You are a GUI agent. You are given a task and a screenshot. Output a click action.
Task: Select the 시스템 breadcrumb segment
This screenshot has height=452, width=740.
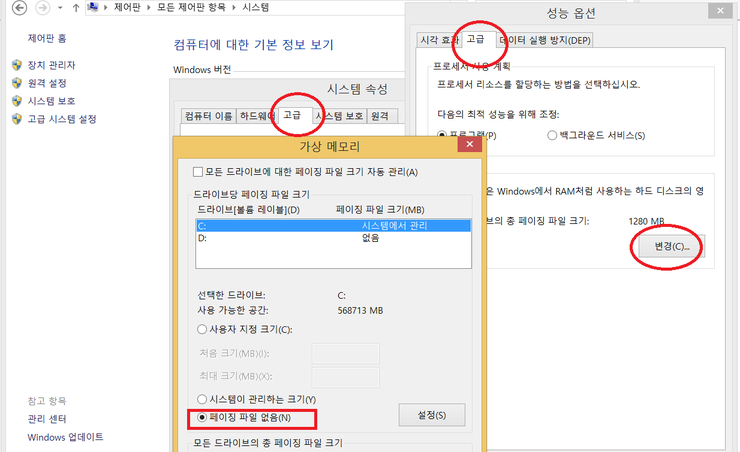(255, 8)
